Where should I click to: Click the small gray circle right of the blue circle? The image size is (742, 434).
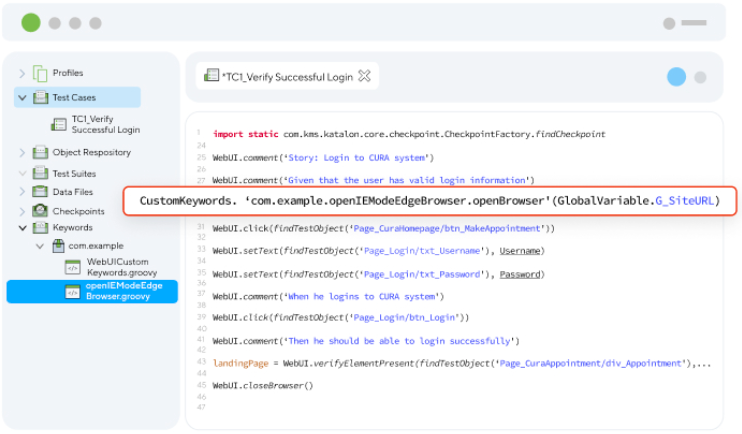click(x=700, y=77)
